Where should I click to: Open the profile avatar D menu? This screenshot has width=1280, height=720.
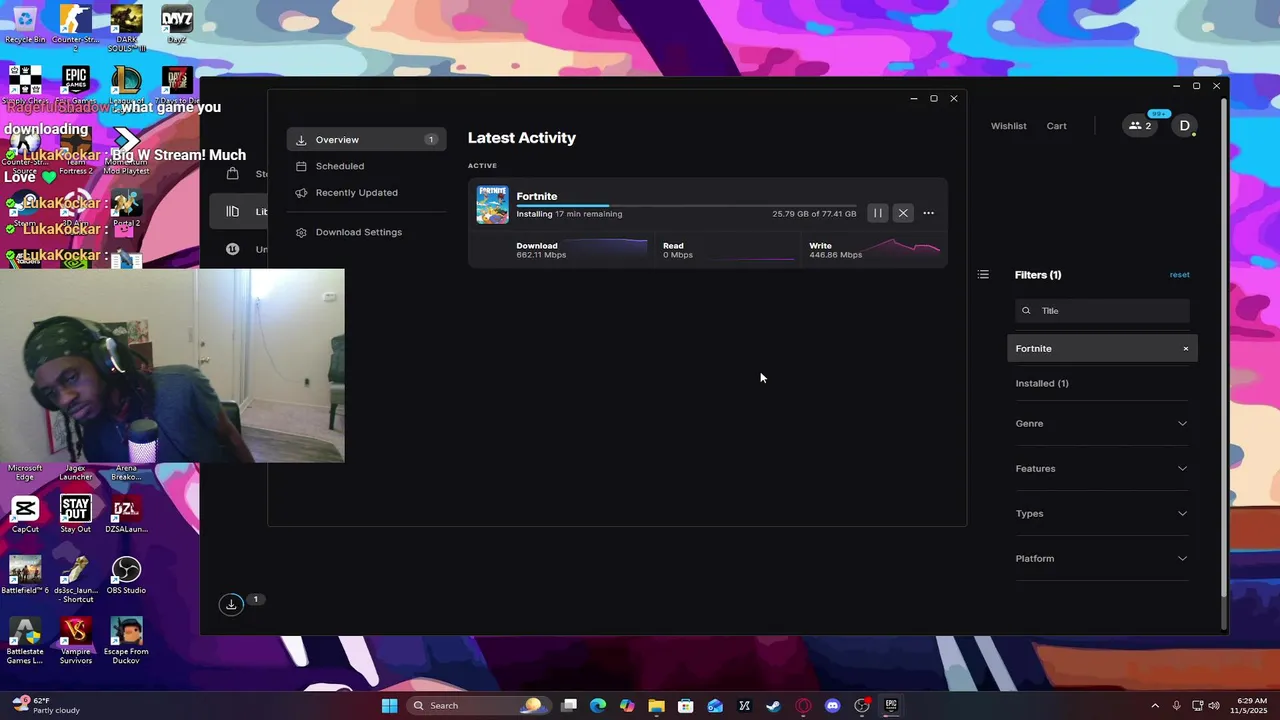coord(1184,125)
